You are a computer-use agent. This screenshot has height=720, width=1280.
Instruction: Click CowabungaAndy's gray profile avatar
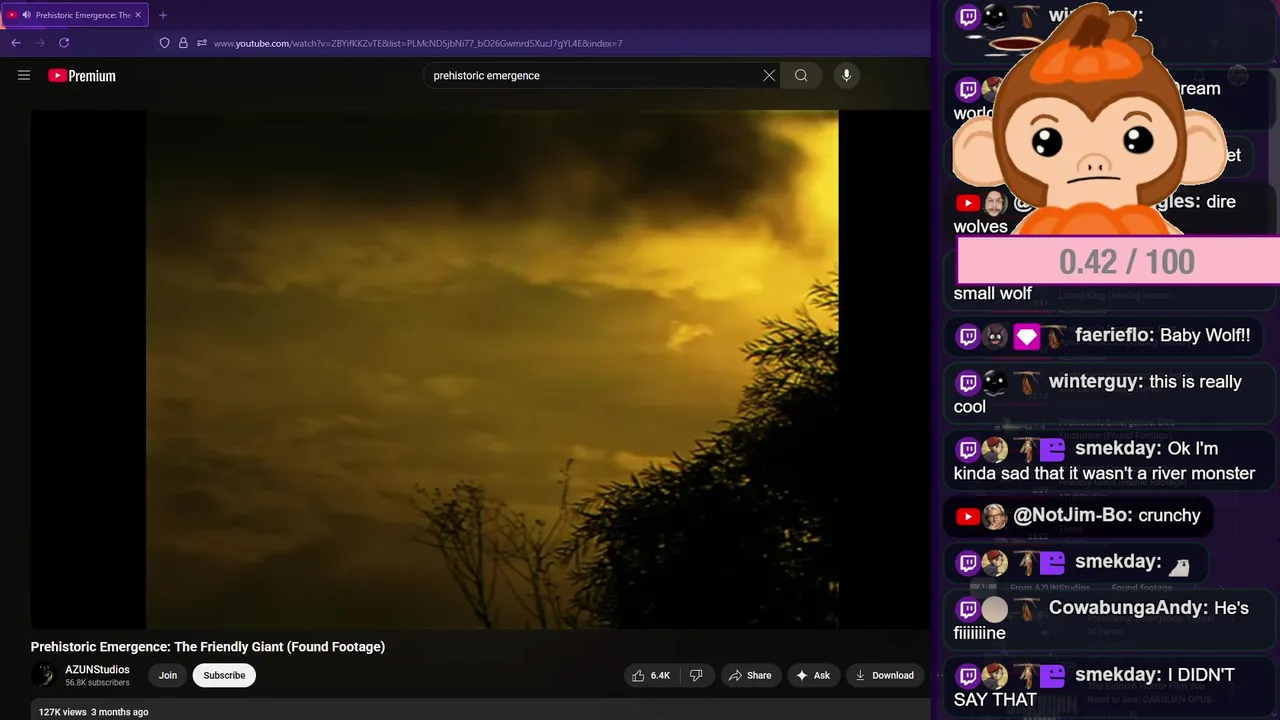(994, 609)
